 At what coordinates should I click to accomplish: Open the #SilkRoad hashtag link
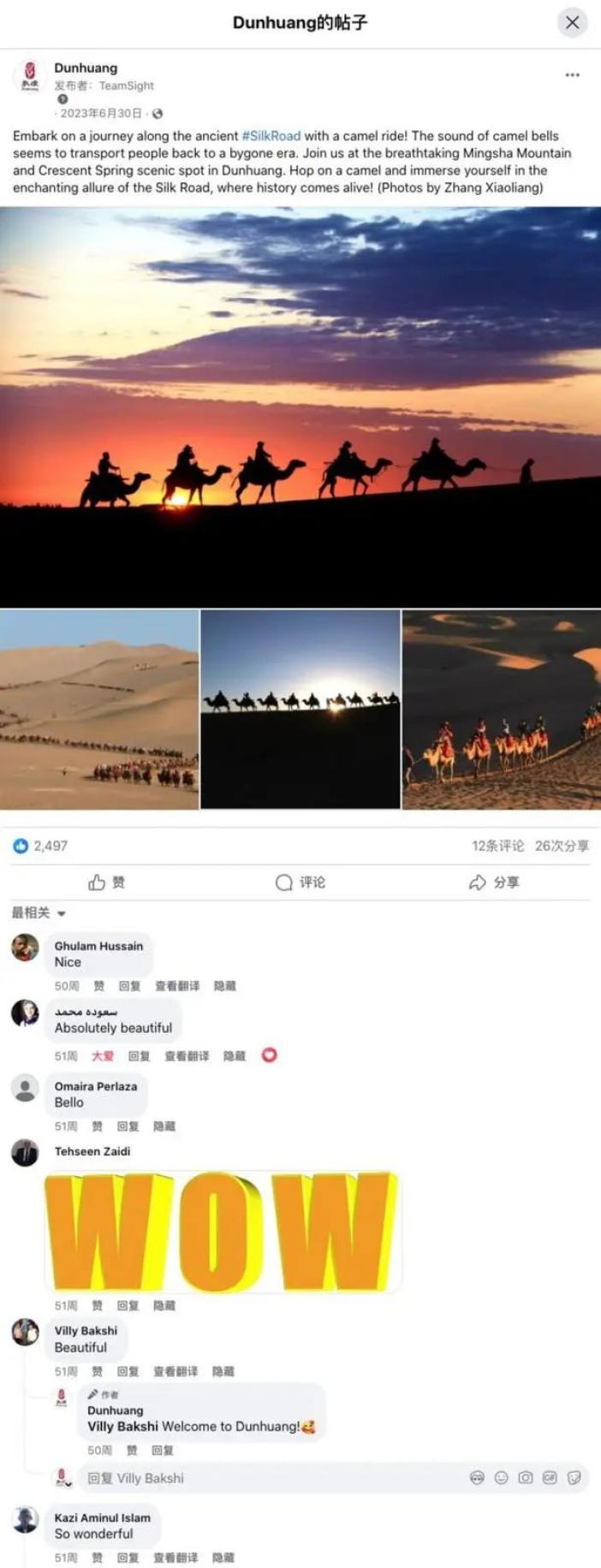pos(271,135)
